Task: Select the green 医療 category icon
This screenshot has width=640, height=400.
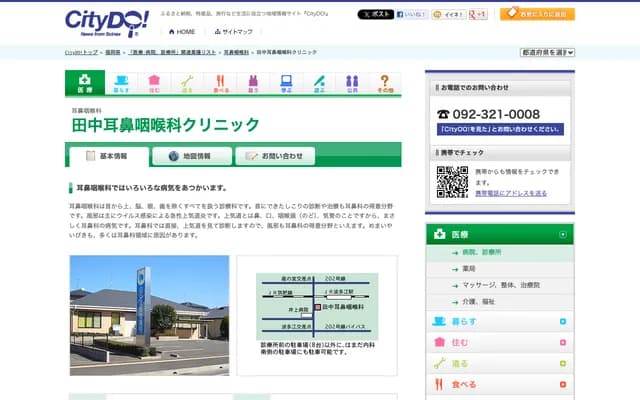Action: click(x=85, y=83)
